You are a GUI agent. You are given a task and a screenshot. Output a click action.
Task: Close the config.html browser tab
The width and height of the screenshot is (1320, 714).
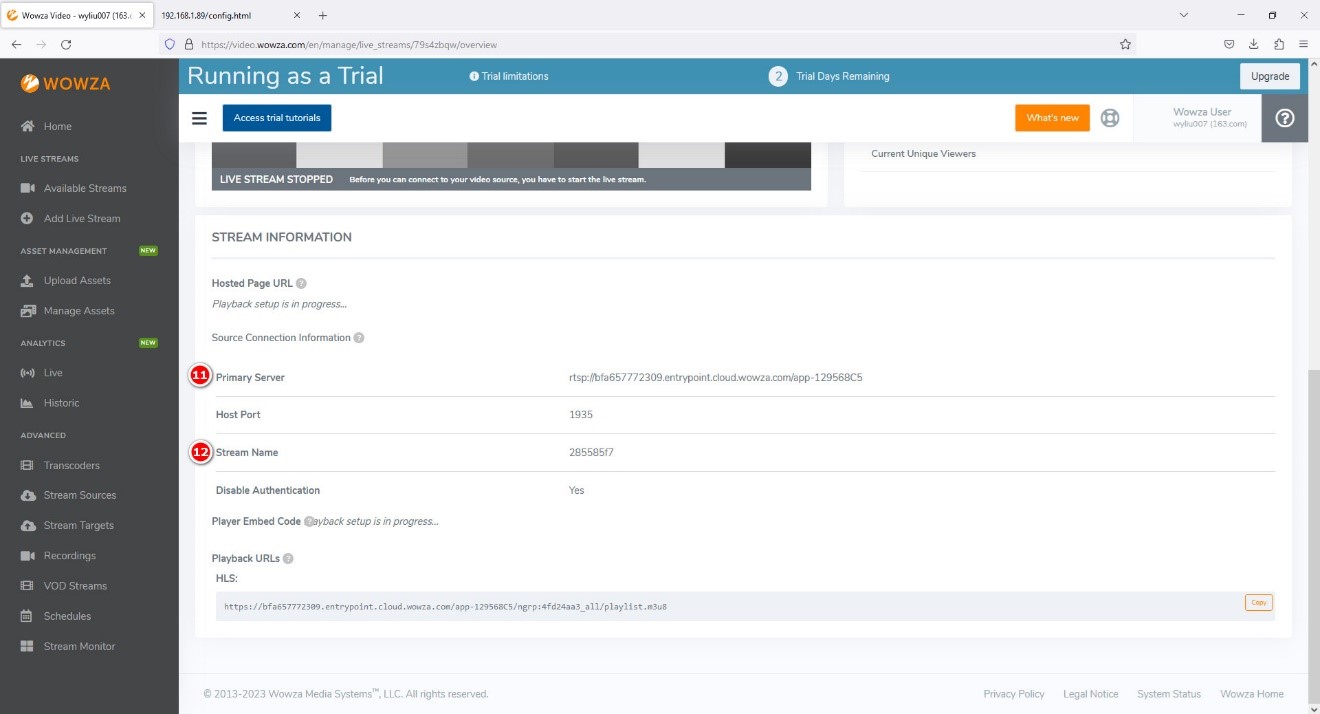[x=298, y=16]
